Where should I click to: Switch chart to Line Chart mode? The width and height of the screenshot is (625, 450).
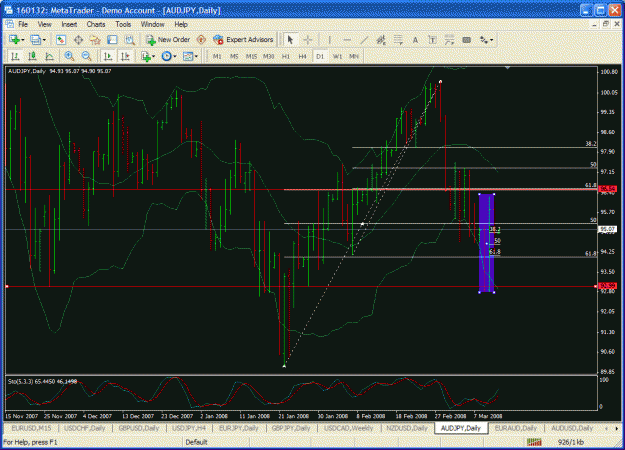tap(49, 56)
